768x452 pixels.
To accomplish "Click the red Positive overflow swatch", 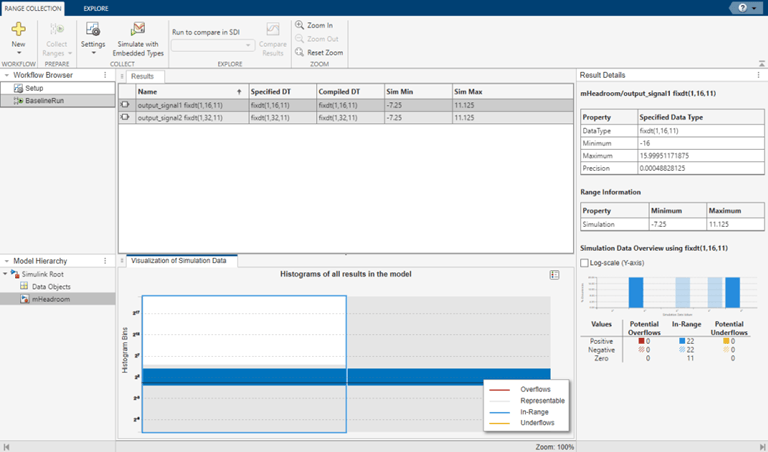I will (641, 341).
